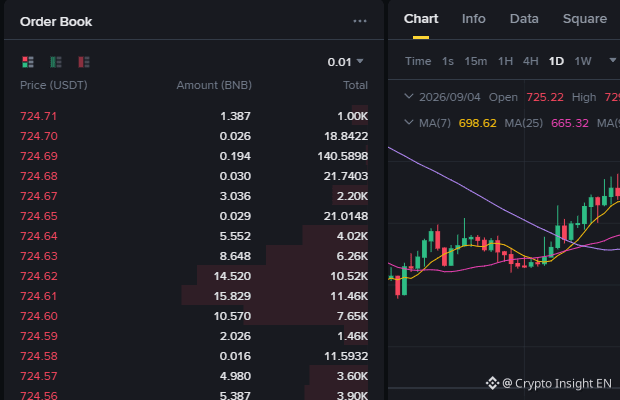Show sell orders only view icon

tap(84, 62)
